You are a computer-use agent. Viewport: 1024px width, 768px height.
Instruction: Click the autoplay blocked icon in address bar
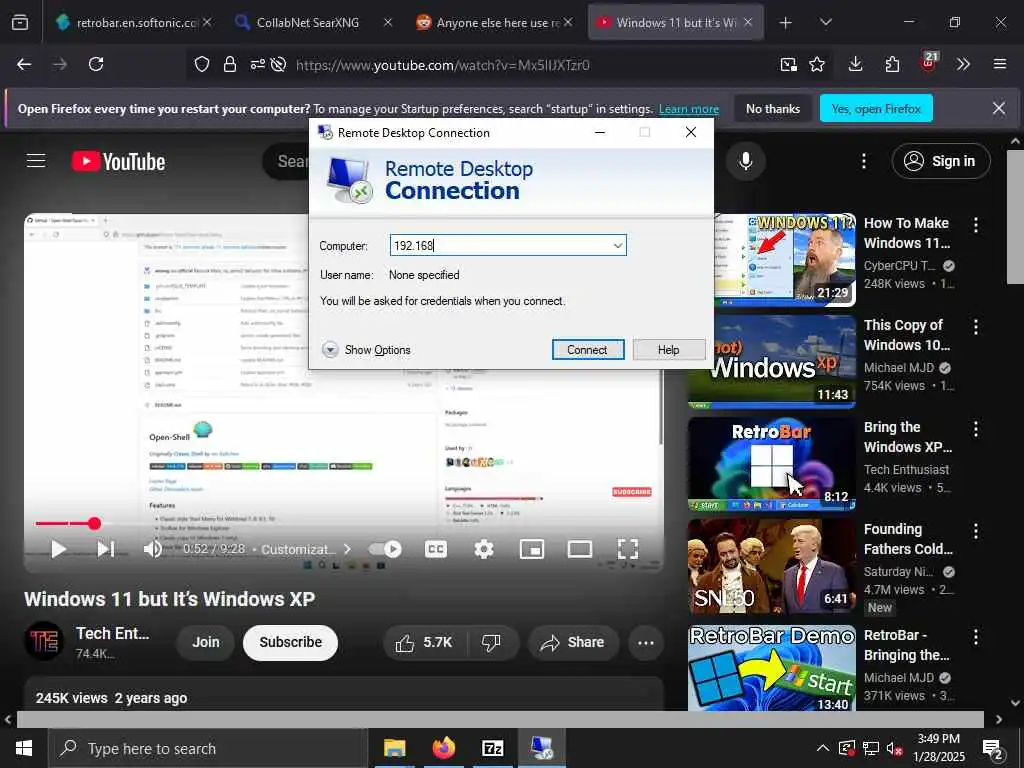pyautogui.click(x=278, y=64)
